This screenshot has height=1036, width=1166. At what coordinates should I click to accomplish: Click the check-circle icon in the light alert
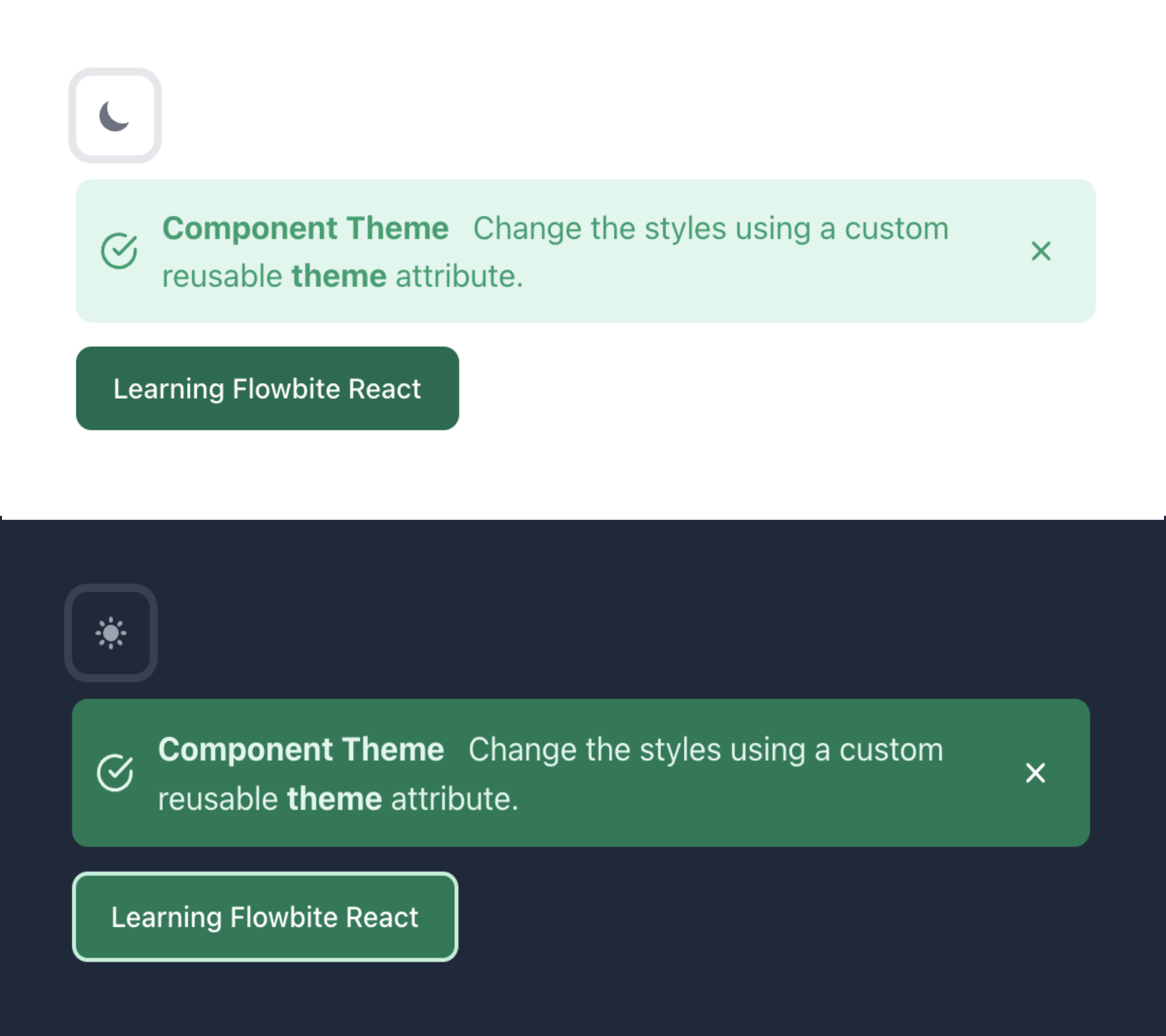tap(119, 251)
